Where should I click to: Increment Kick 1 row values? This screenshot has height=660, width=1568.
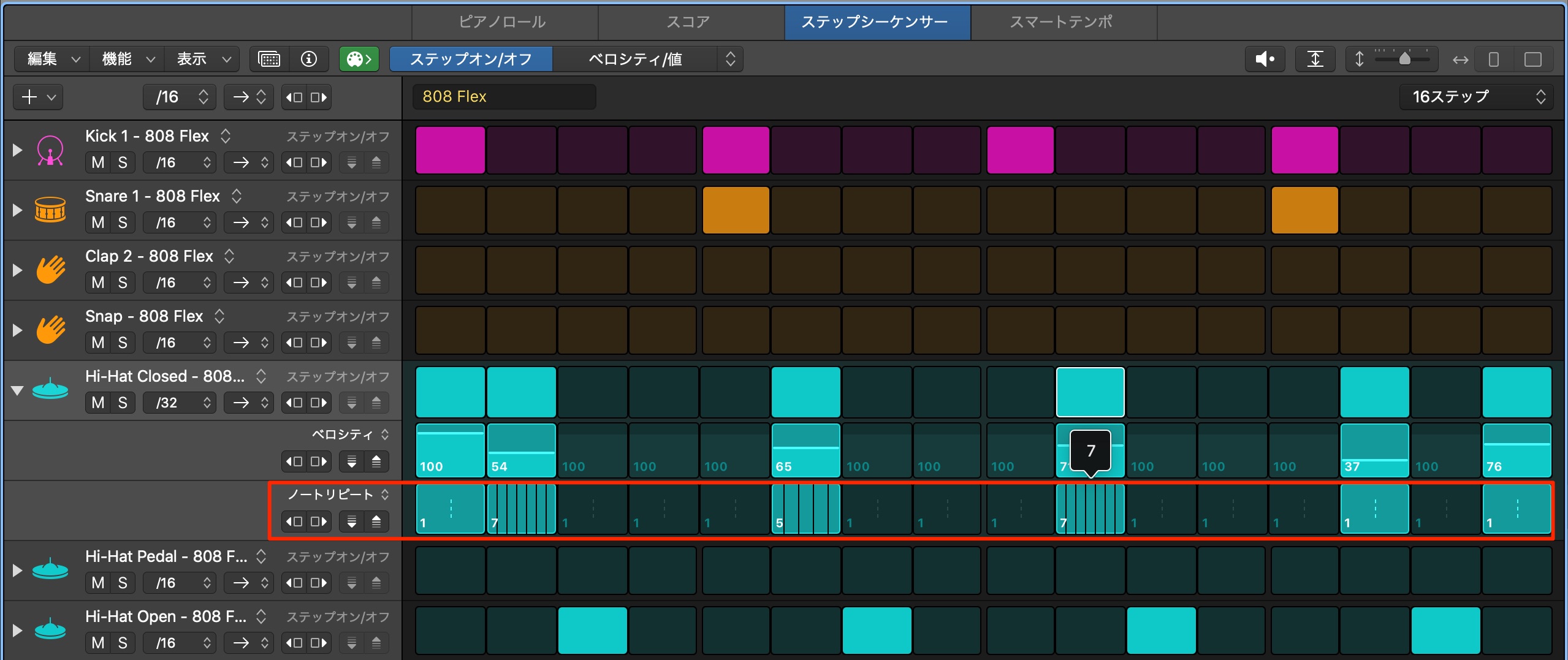point(376,162)
